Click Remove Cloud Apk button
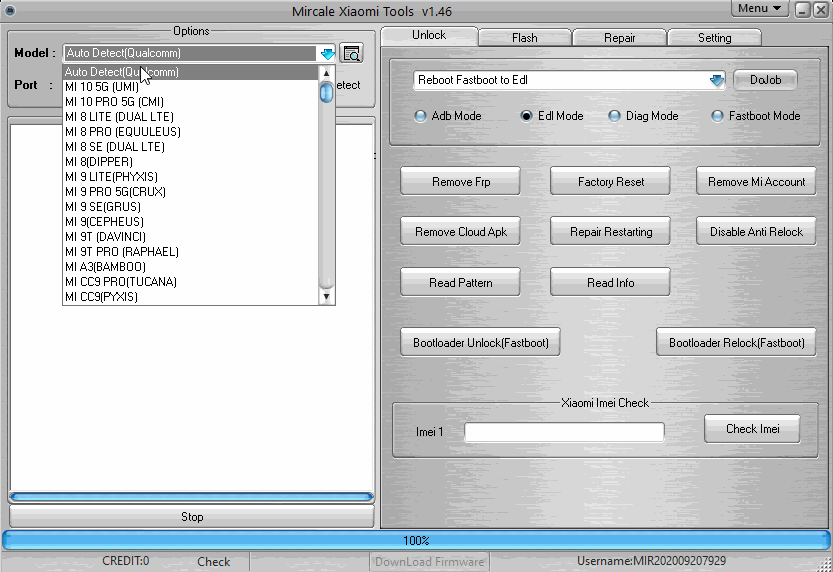This screenshot has height=572, width=833. (x=461, y=232)
